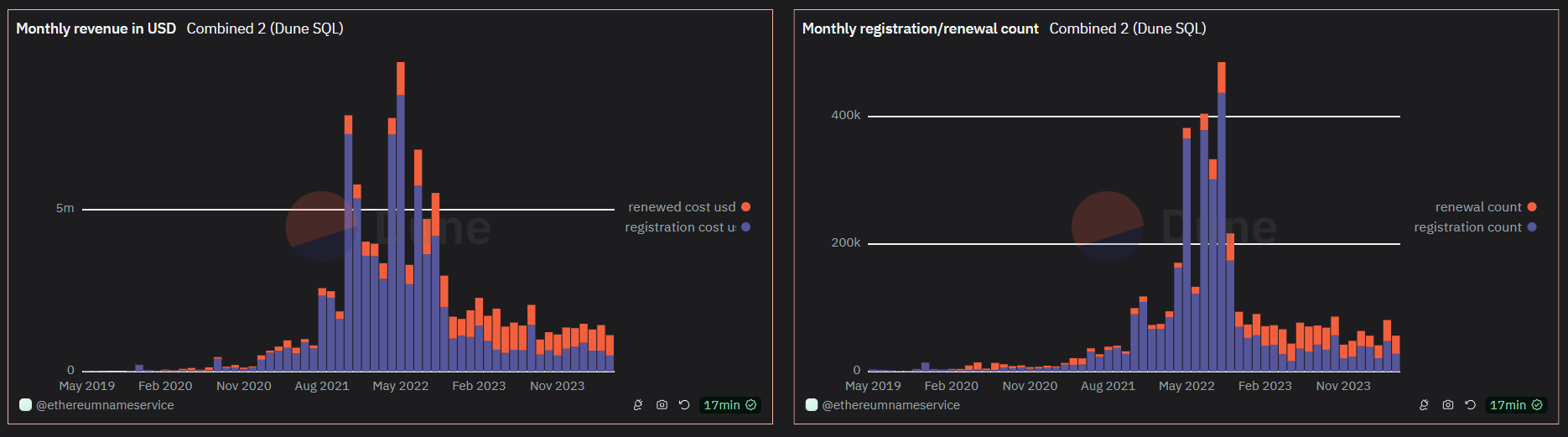Click plug/API icon on registration count chart
Screen dimensions: 1568x437
1424,405
